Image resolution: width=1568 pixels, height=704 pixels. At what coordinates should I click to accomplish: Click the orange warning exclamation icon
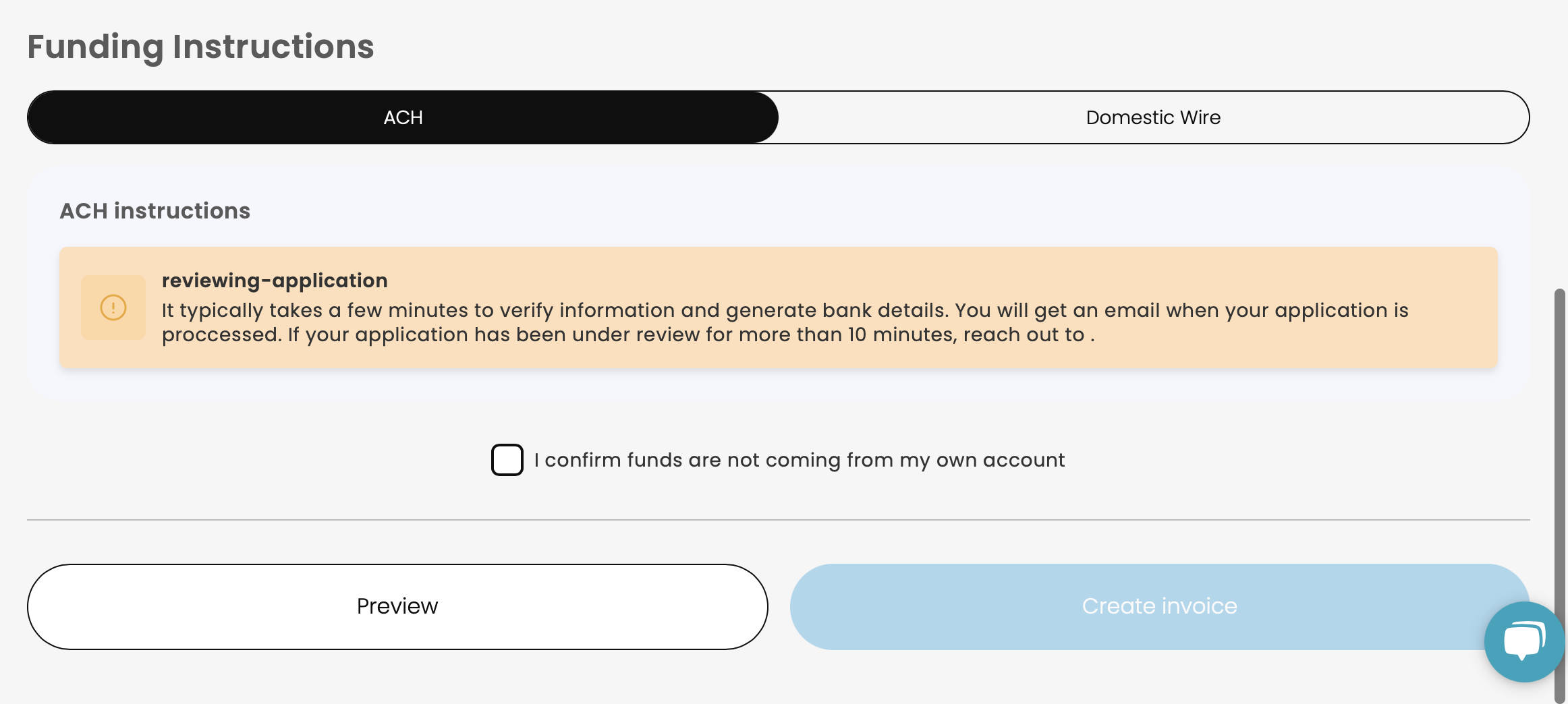(x=113, y=307)
